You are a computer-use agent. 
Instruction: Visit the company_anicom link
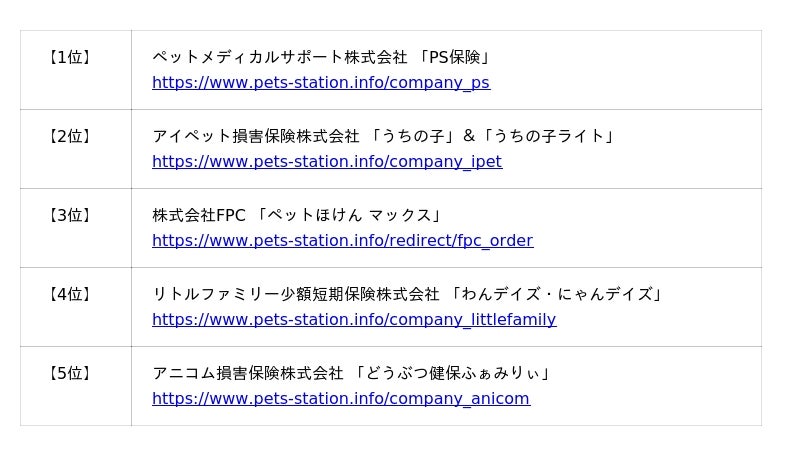[x=340, y=399]
